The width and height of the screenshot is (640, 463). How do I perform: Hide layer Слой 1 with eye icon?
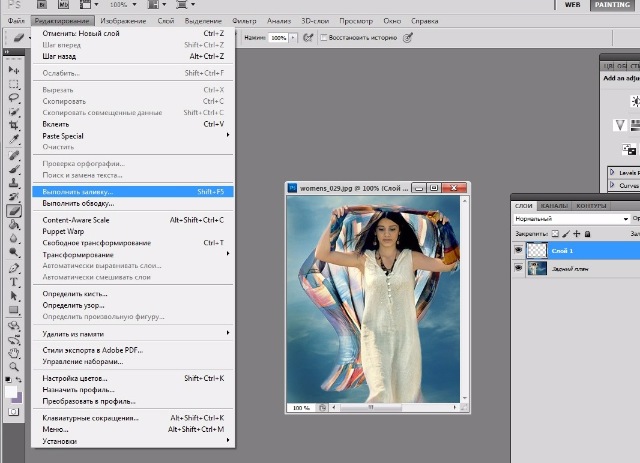click(x=518, y=250)
